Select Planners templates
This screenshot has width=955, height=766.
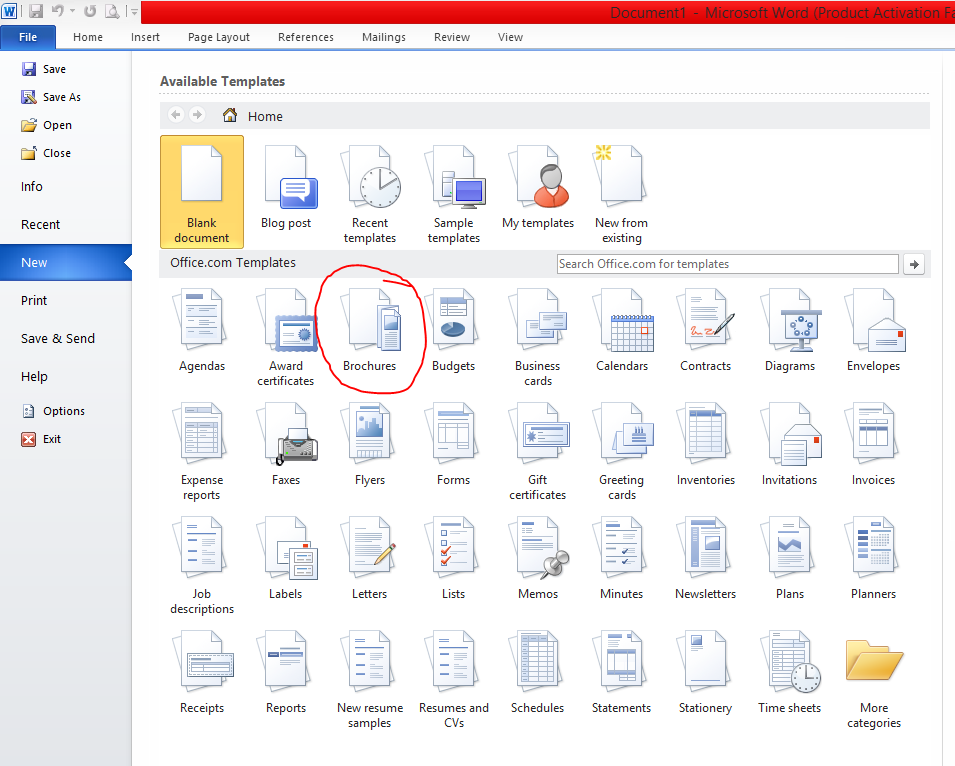pos(873,558)
